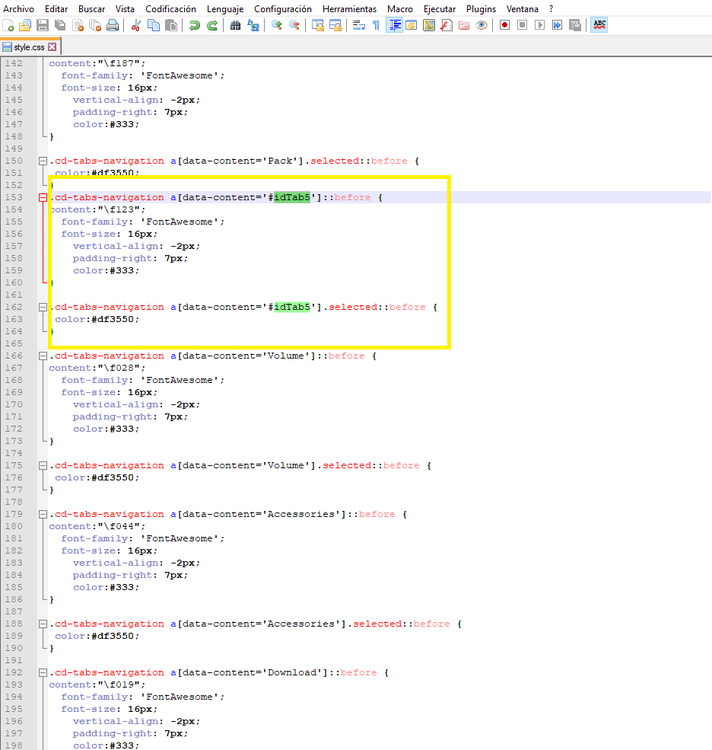
Task: Open the Herramientas menu
Action: click(349, 8)
